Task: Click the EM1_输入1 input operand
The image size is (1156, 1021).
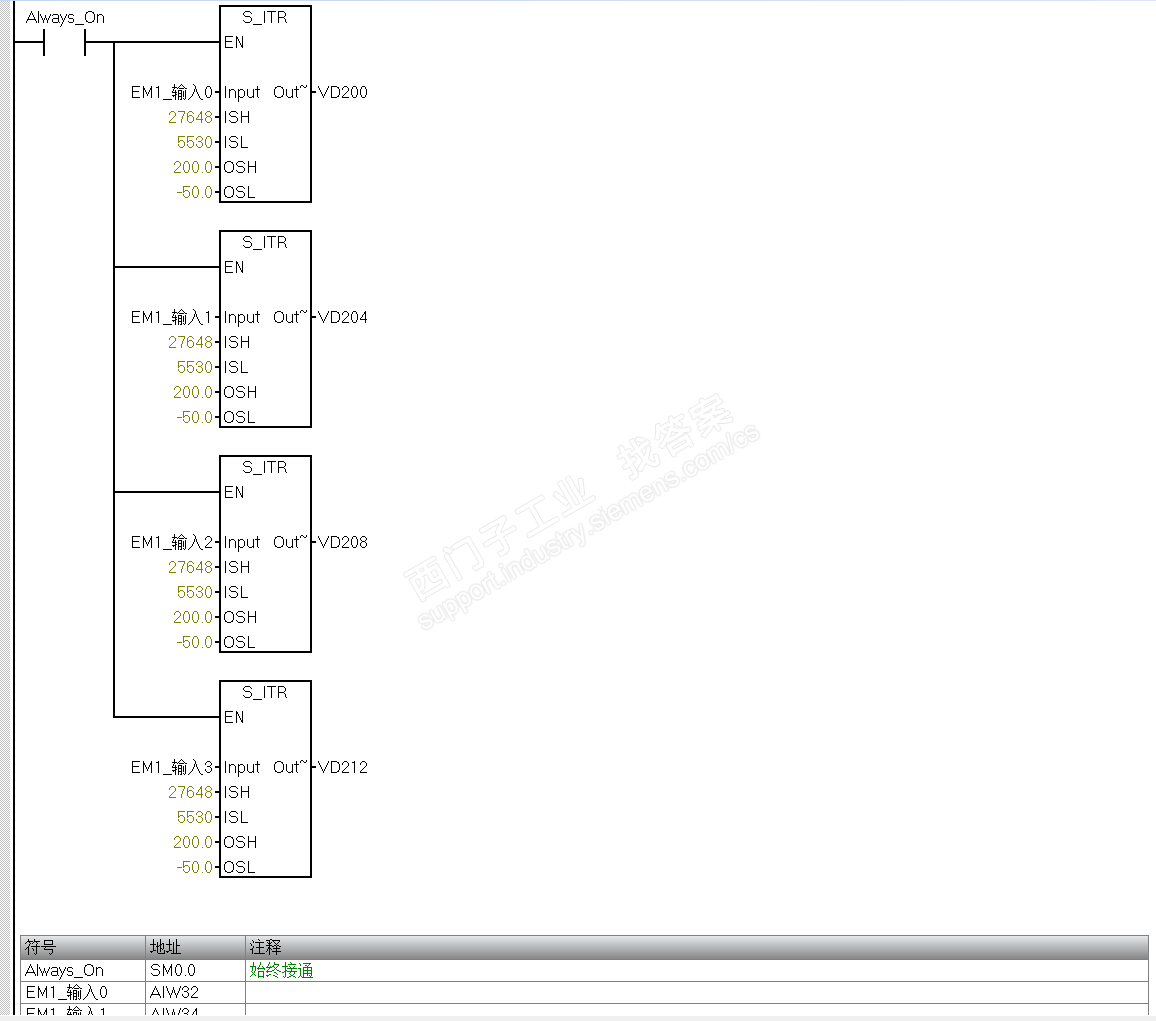Action: [172, 317]
